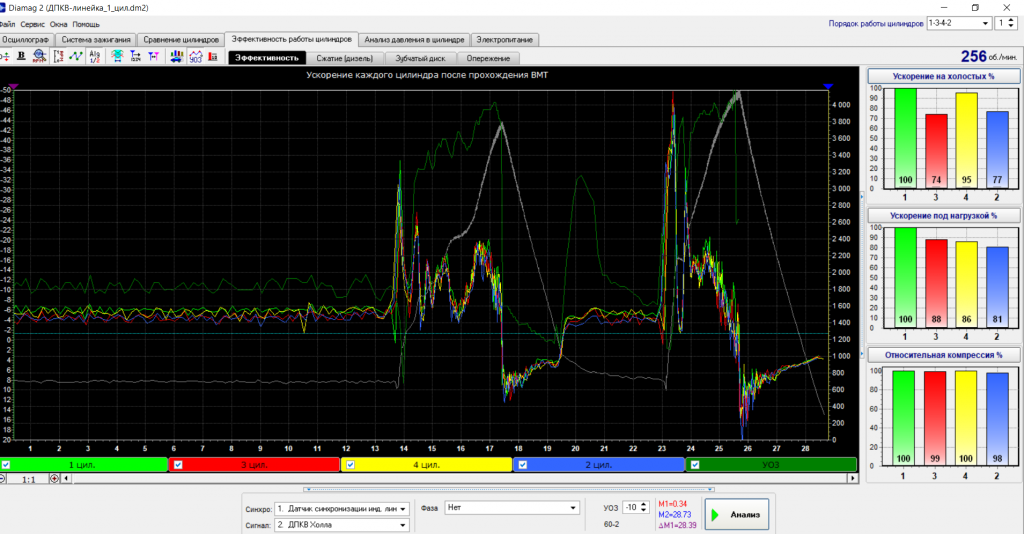Click the '1024' blue arrows toolbar icon
Viewport: 1024px width, 534px height.
point(135,56)
